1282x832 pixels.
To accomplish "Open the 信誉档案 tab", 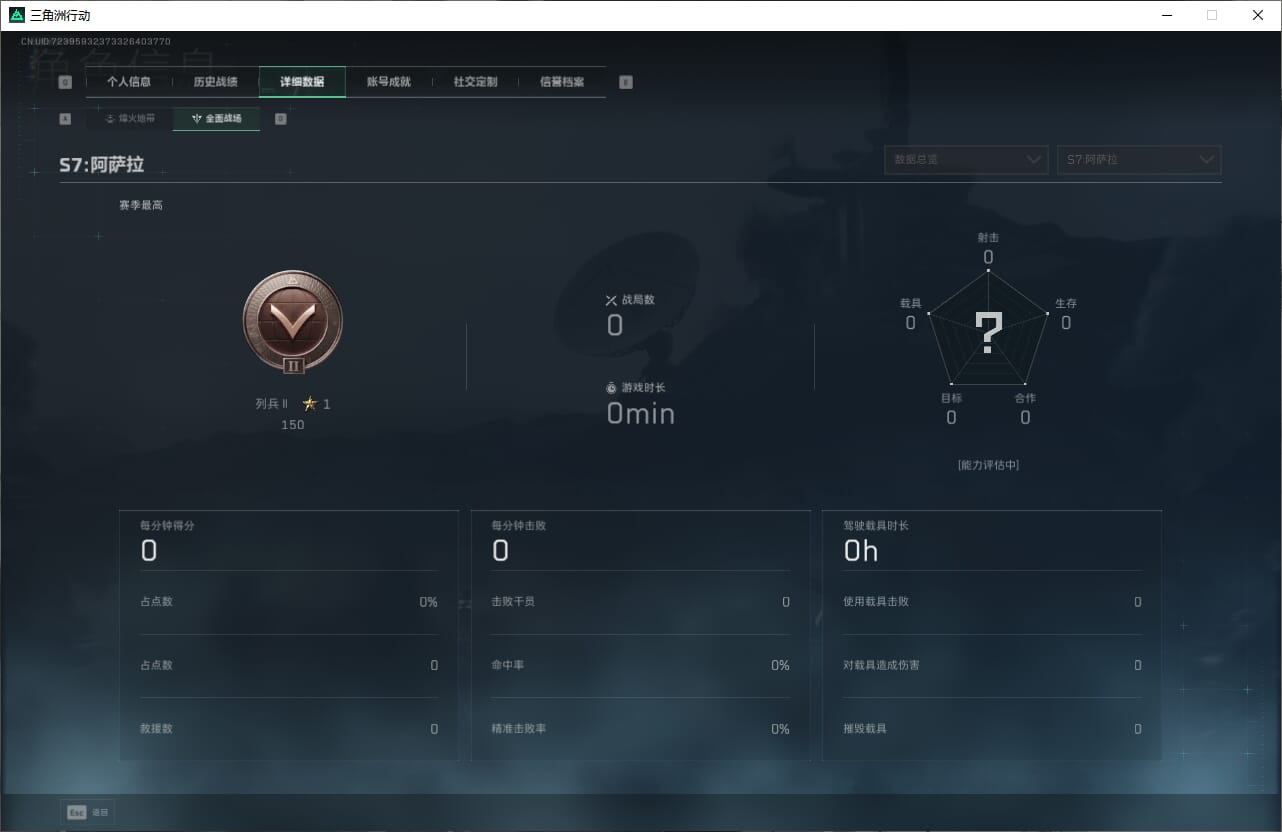I will click(x=562, y=82).
